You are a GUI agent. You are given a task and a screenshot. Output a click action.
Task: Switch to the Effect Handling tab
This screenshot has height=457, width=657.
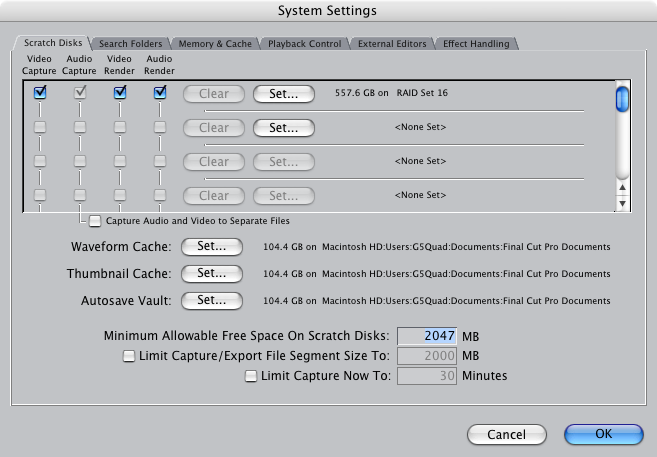click(x=476, y=44)
